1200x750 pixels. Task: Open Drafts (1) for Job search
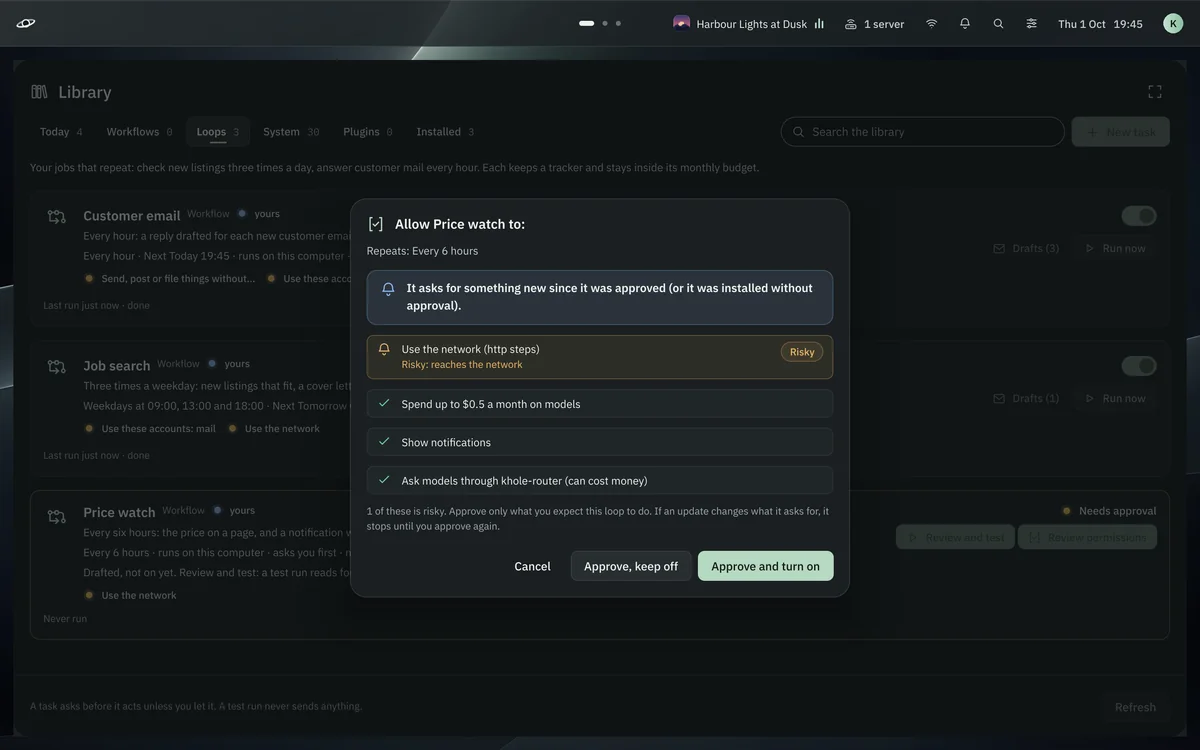1026,398
